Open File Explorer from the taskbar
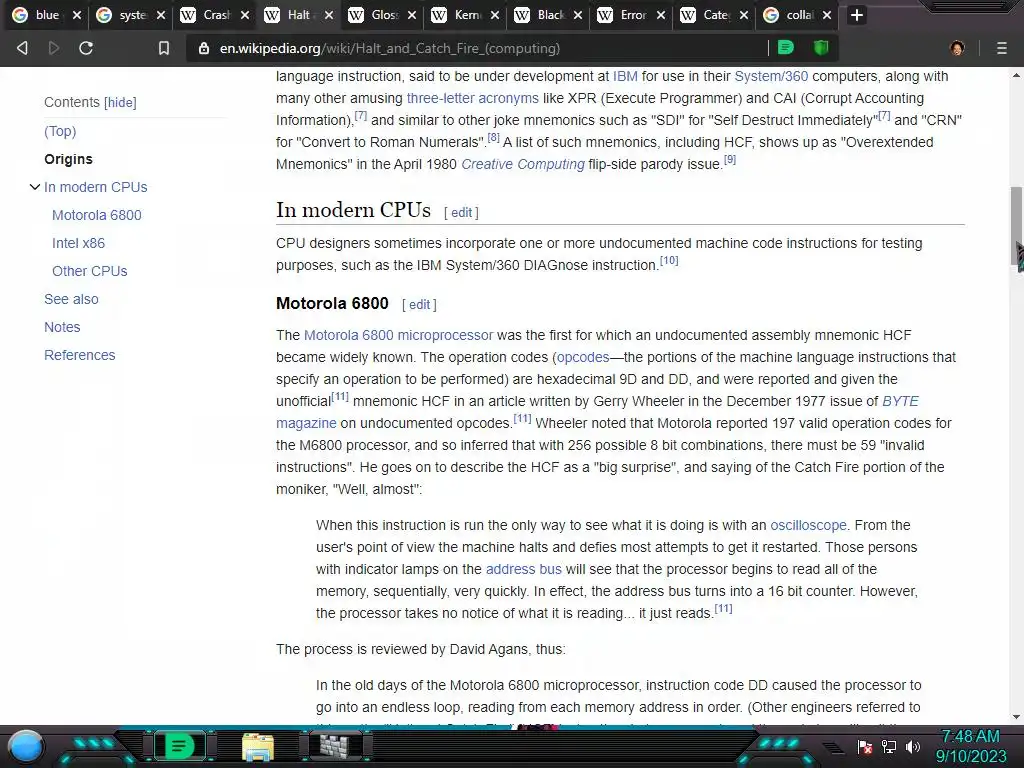Screen dimensions: 1024x768 pos(258,747)
